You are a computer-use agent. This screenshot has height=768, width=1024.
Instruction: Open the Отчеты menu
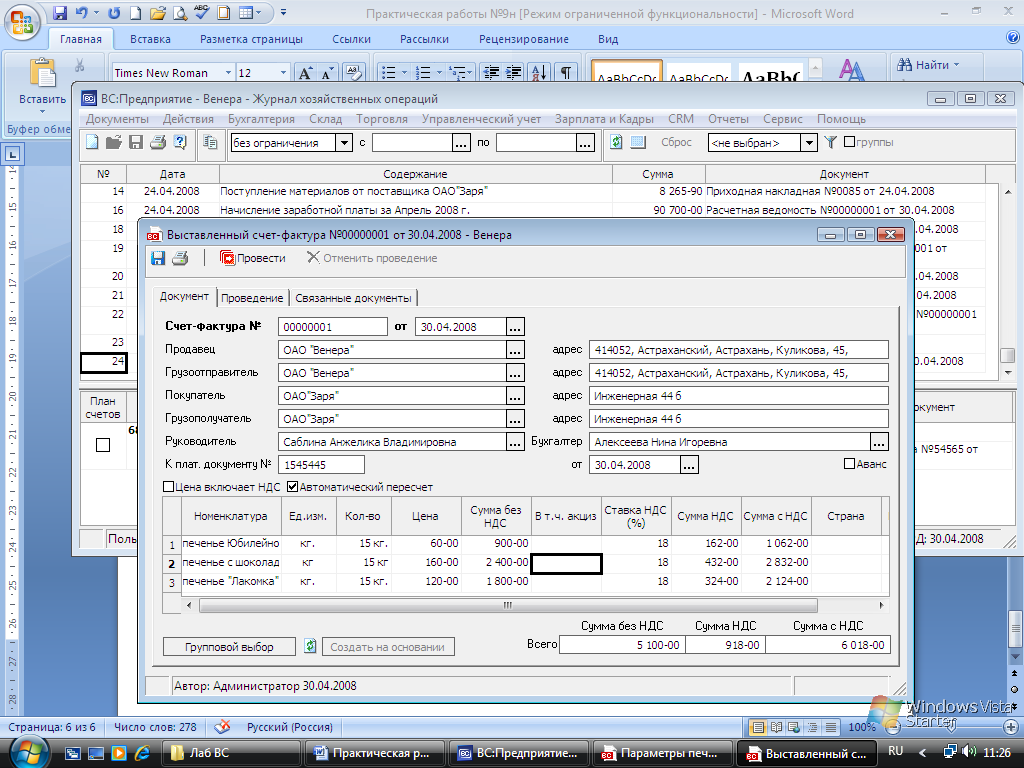[x=728, y=119]
